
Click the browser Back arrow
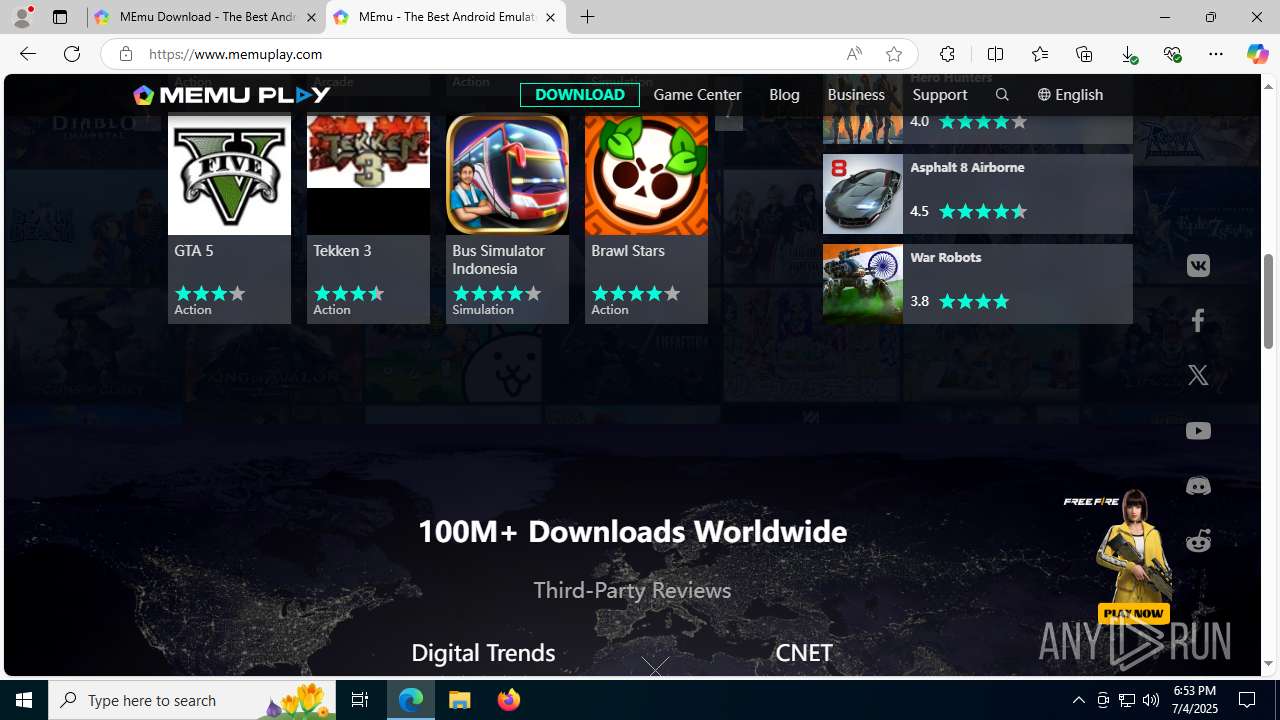point(27,54)
